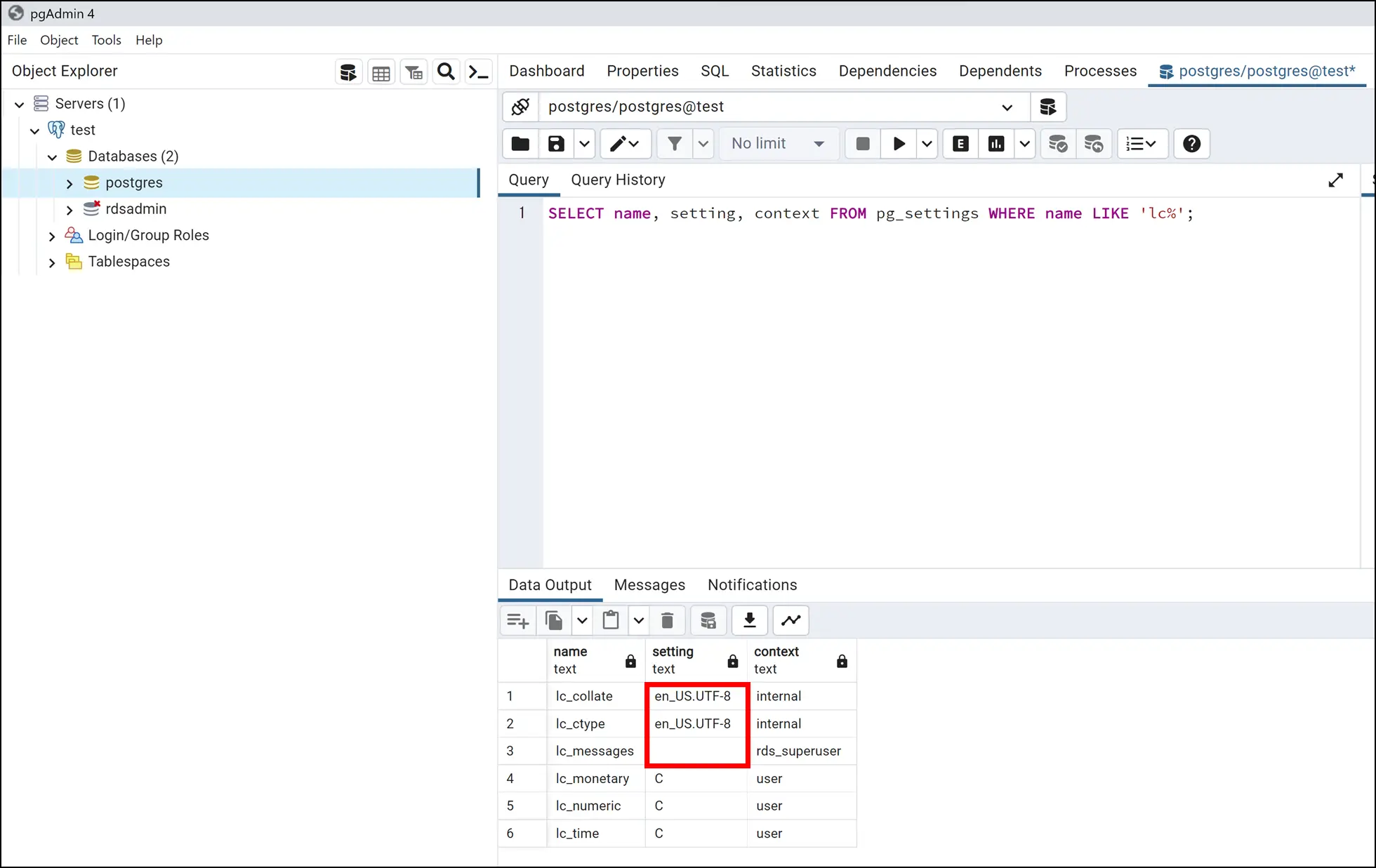Click the Rollback transaction icon
This screenshot has width=1376, height=868.
(x=1094, y=144)
